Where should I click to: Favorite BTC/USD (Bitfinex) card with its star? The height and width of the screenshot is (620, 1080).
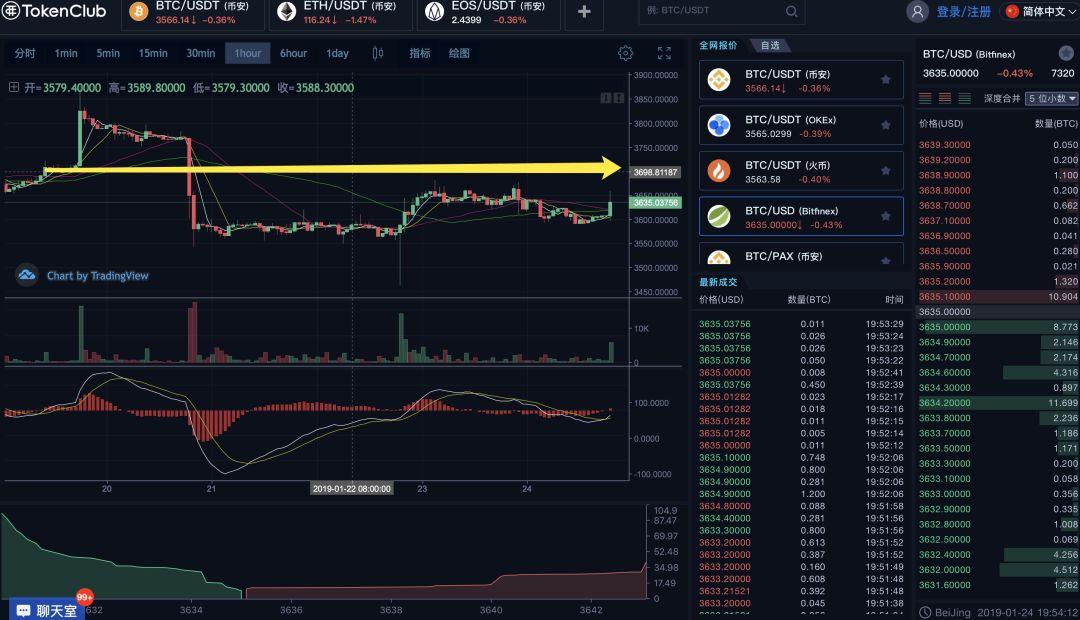[886, 216]
